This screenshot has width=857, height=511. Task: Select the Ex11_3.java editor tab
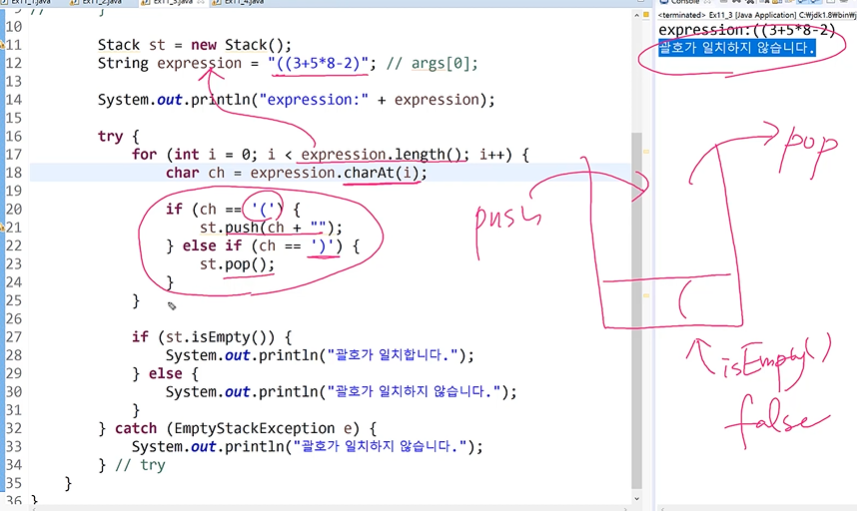pyautogui.click(x=173, y=2)
